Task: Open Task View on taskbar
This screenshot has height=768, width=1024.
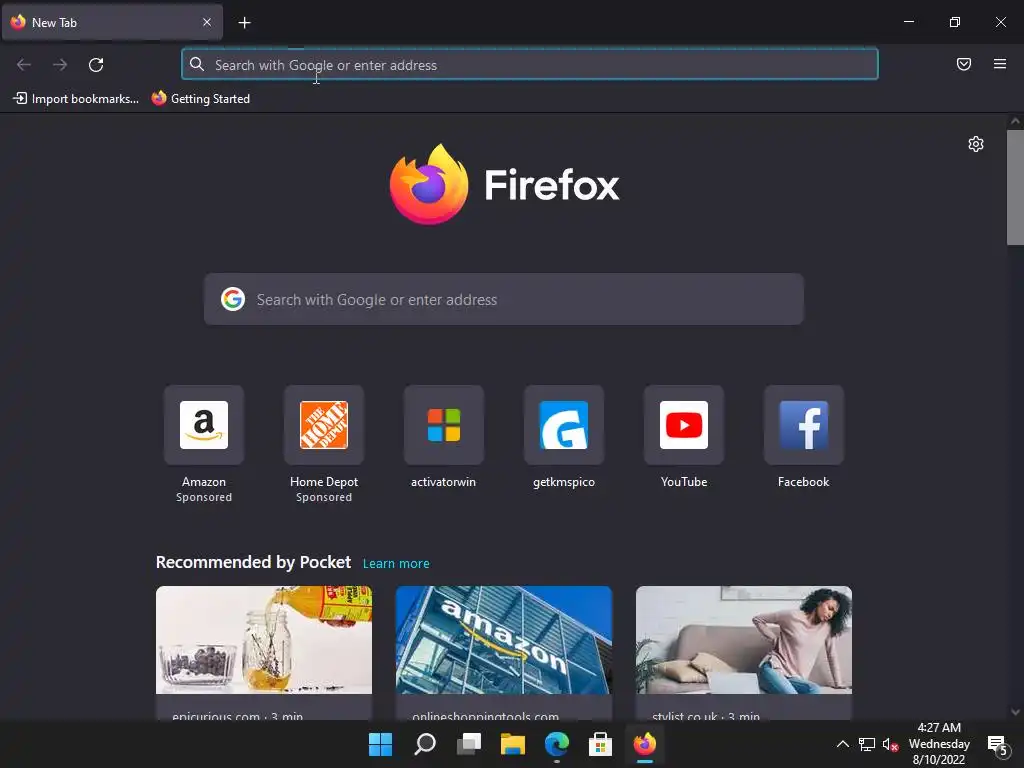Action: click(x=469, y=744)
